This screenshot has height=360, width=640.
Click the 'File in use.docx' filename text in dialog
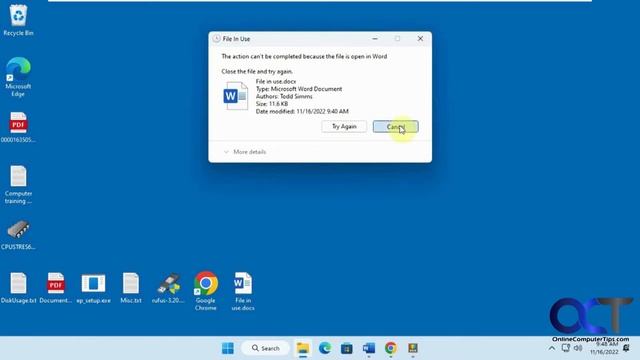276,81
